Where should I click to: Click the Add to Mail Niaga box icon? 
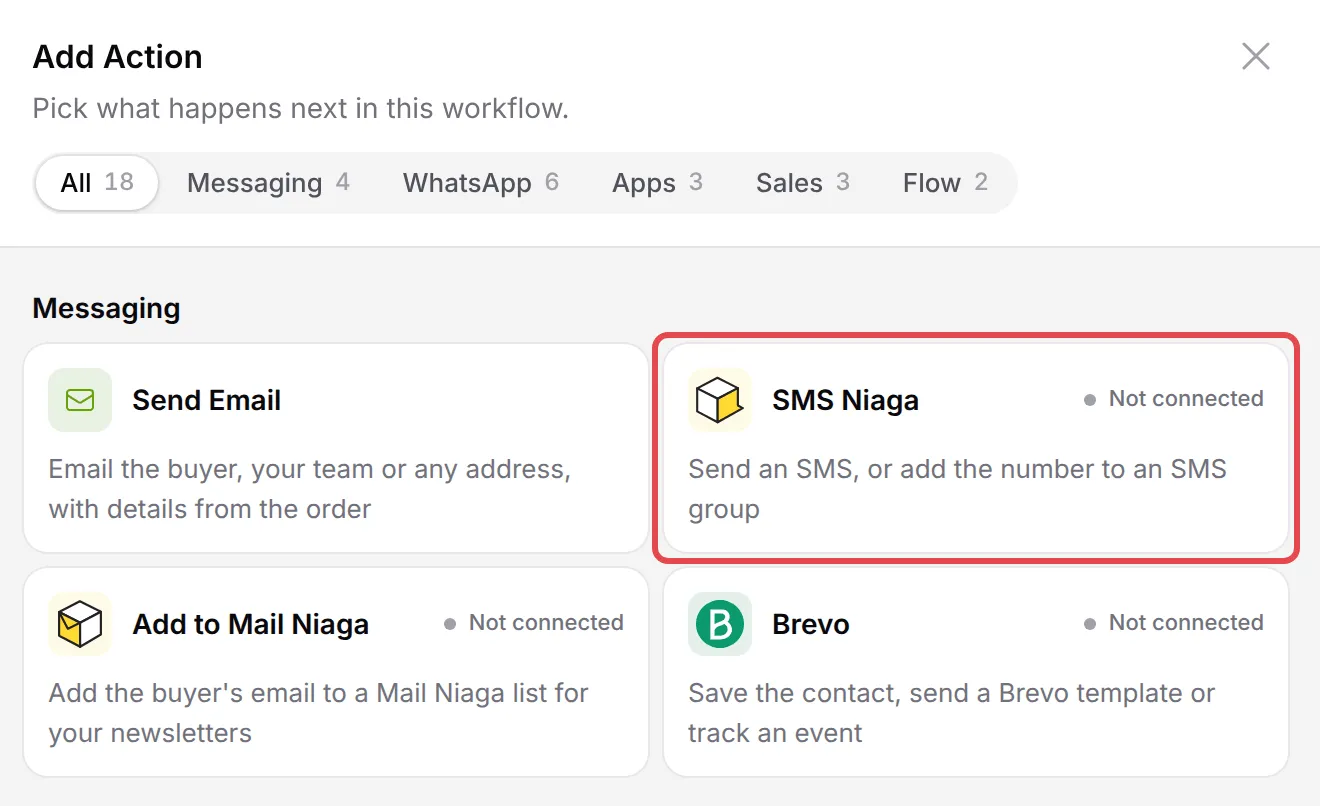pyautogui.click(x=80, y=624)
